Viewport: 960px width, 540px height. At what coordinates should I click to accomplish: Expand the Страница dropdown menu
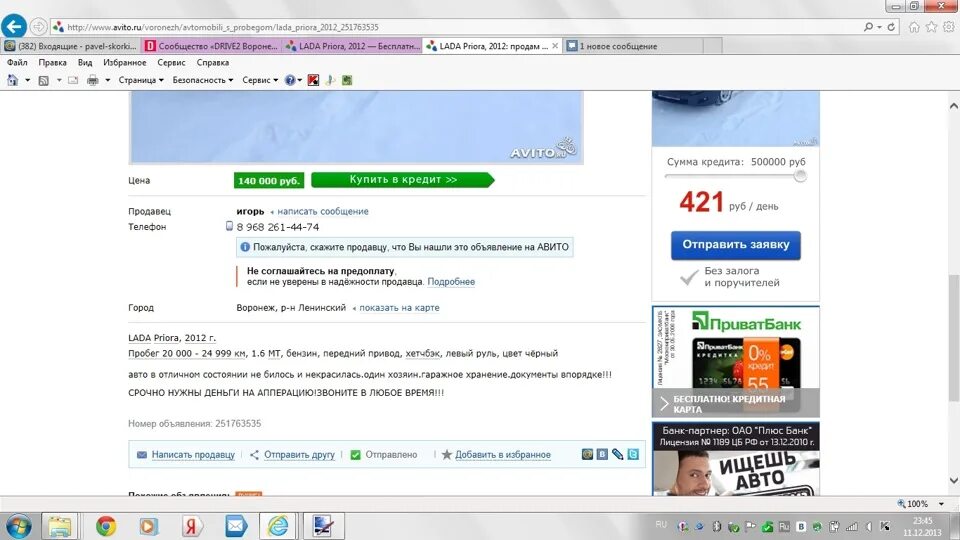pyautogui.click(x=141, y=80)
